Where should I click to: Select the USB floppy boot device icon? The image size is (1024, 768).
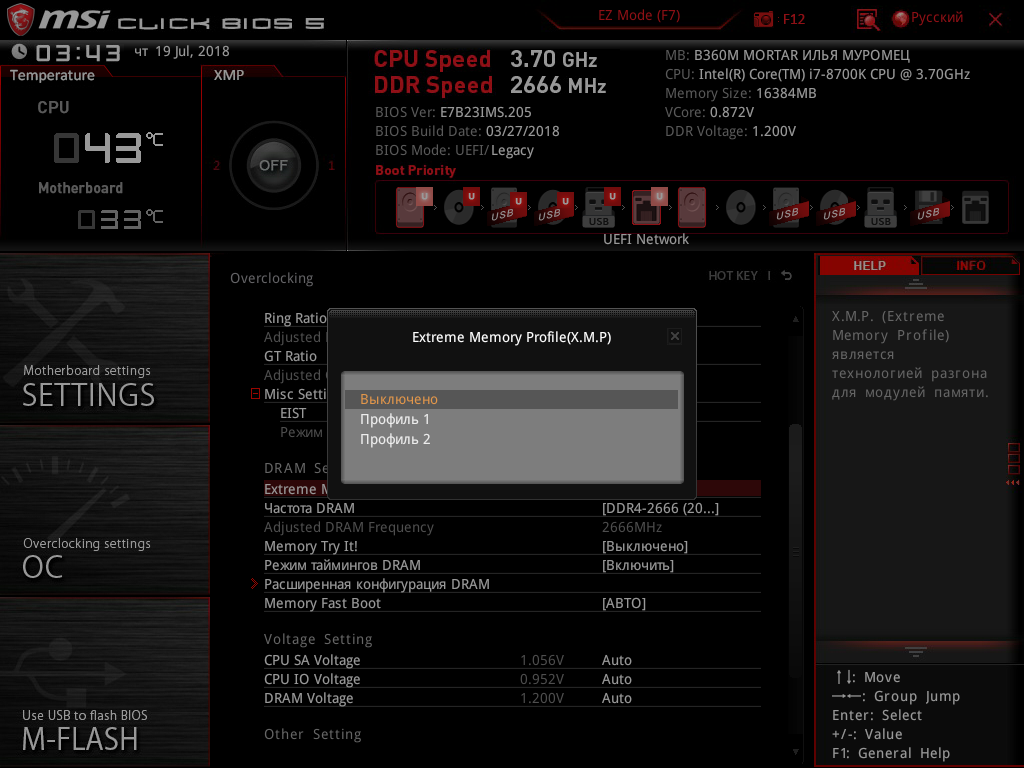coord(928,207)
